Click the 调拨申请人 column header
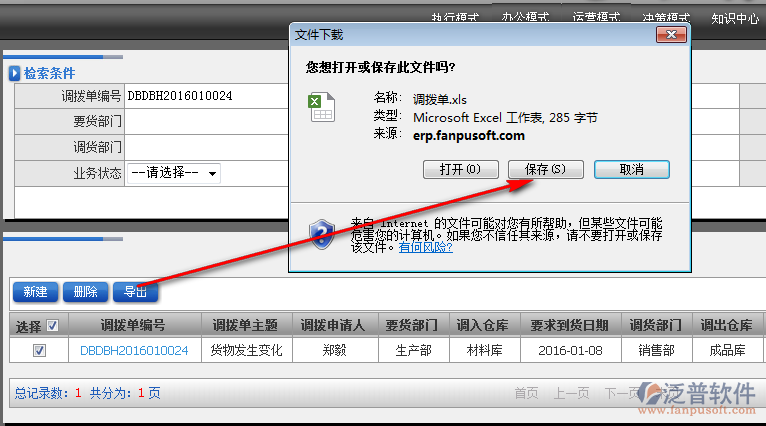The image size is (766, 426). (x=335, y=325)
